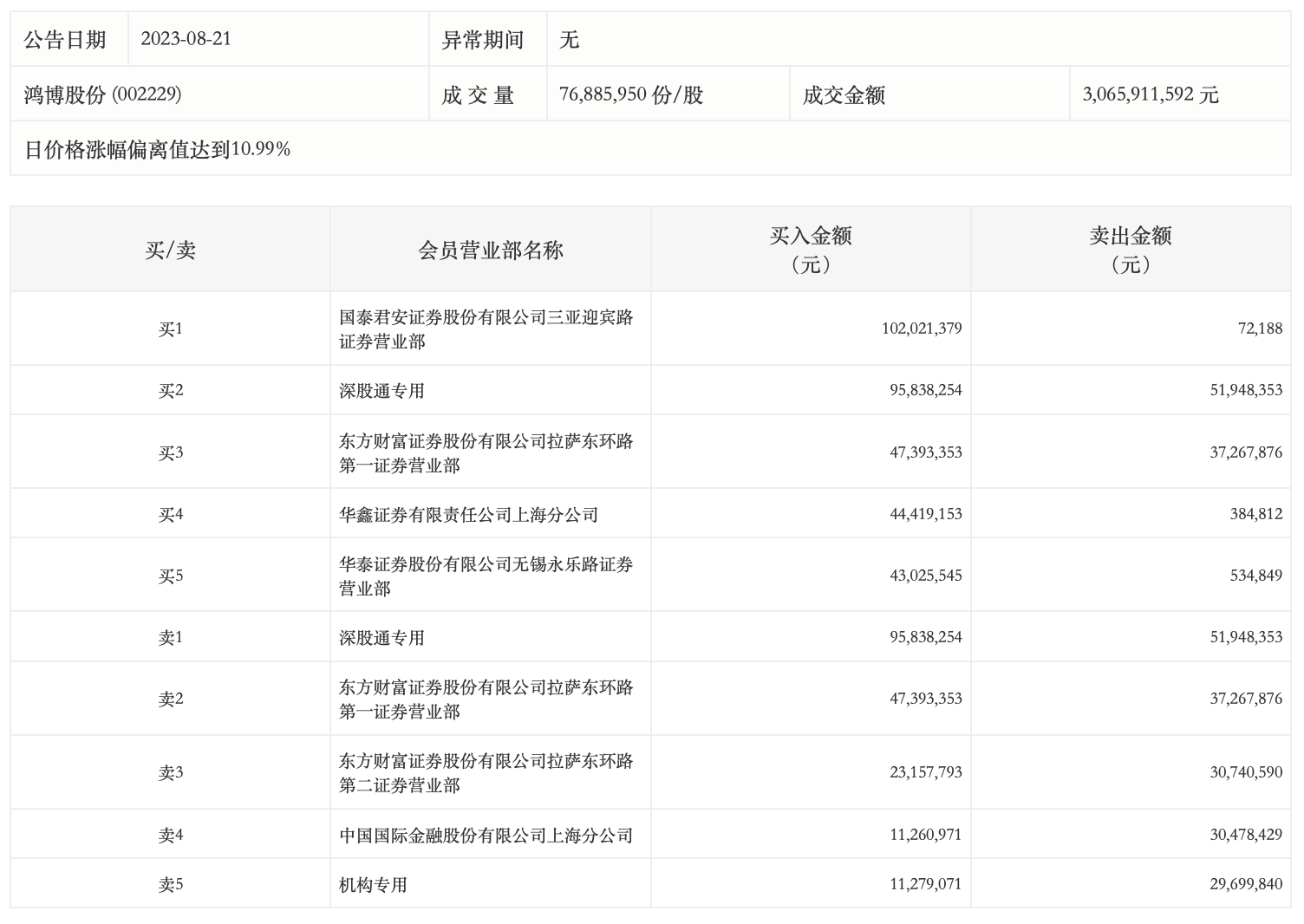Viewport: 1304px width, 924px height.
Task: Click the 卖3 row label
Action: pos(170,773)
